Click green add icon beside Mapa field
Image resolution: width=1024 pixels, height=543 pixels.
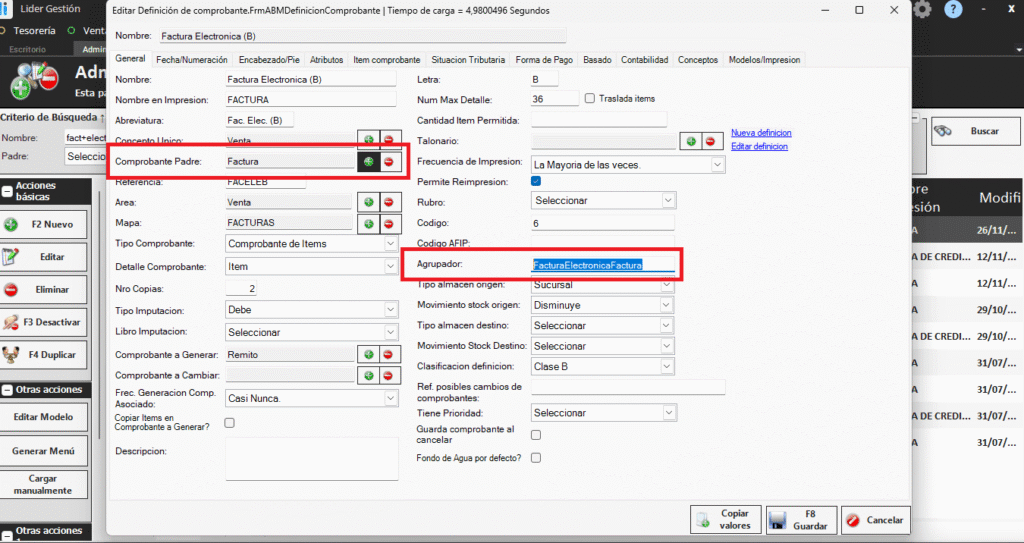tap(369, 222)
